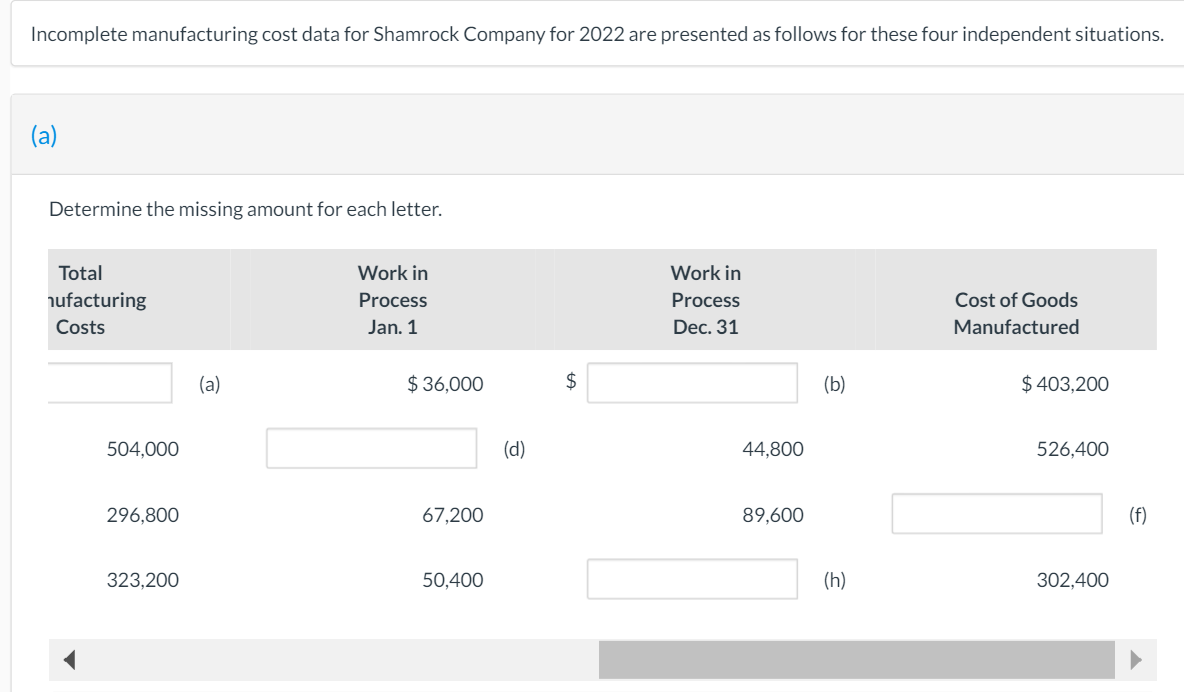This screenshot has width=1184, height=692.
Task: Click the Total Manufacturing Costs column header
Action: (90, 300)
